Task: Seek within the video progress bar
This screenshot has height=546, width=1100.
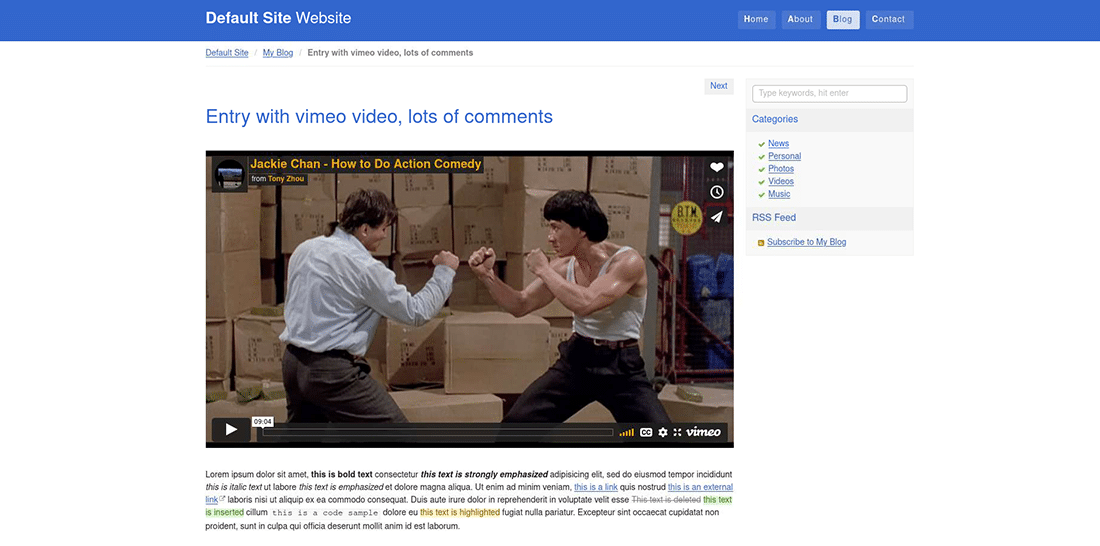Action: pos(437,433)
